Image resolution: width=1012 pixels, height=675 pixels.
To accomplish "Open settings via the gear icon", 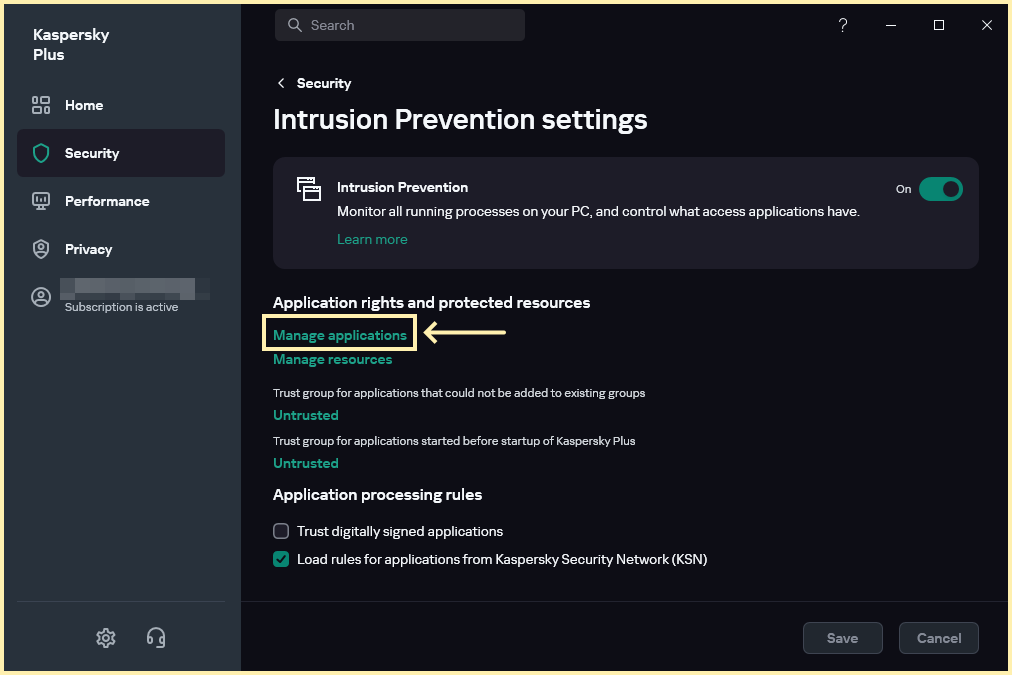I will 106,637.
